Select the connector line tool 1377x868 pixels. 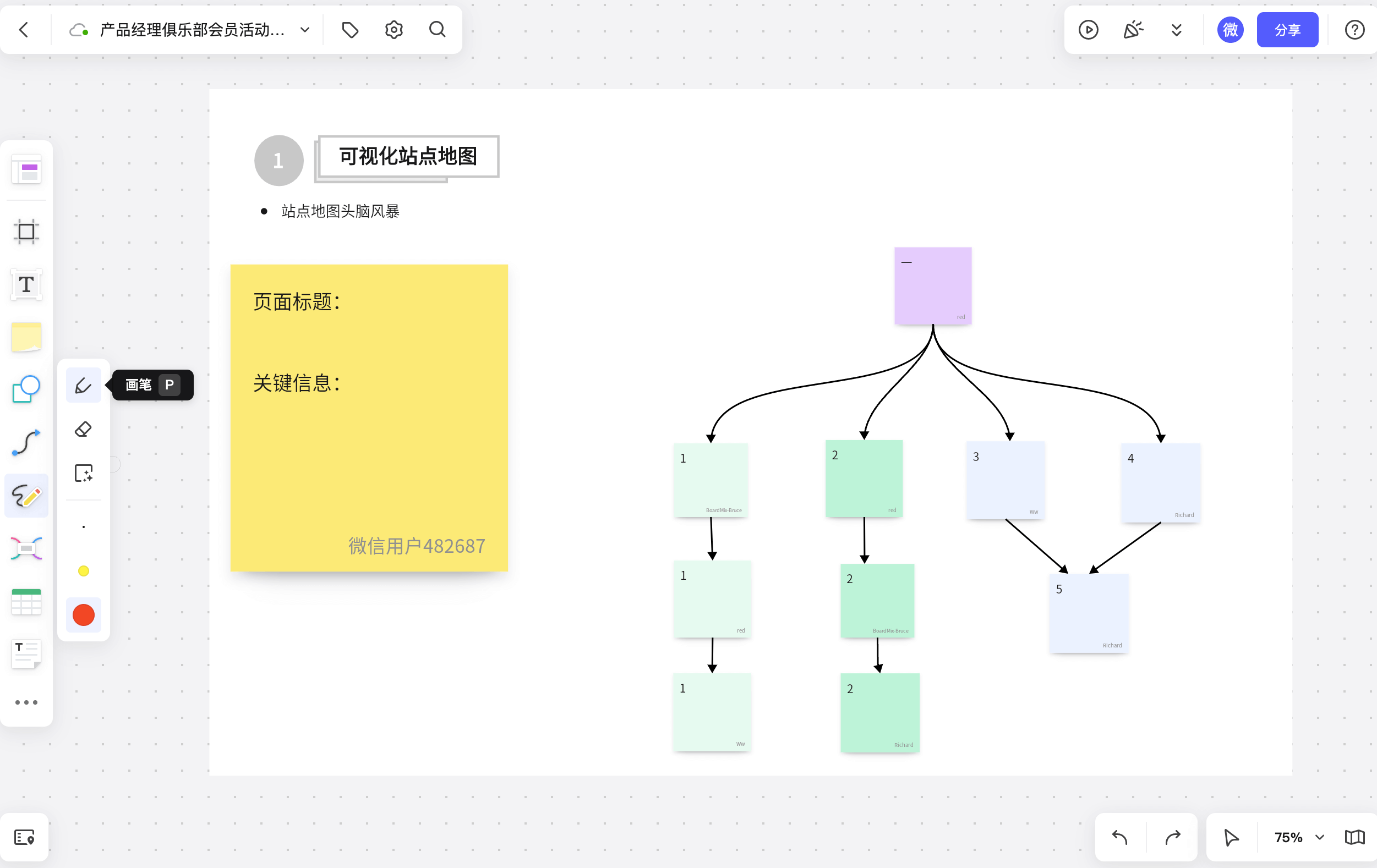[26, 443]
